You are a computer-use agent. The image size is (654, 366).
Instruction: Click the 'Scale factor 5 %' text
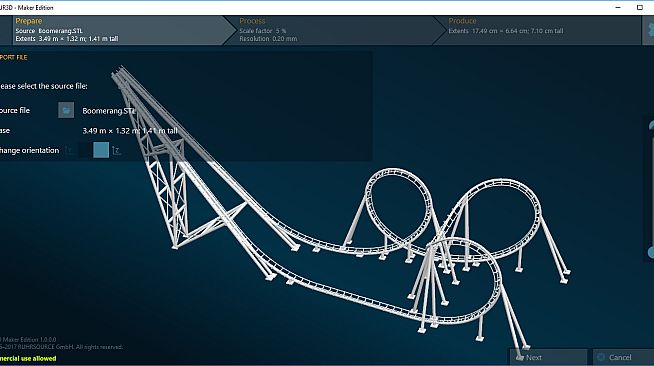(x=263, y=31)
